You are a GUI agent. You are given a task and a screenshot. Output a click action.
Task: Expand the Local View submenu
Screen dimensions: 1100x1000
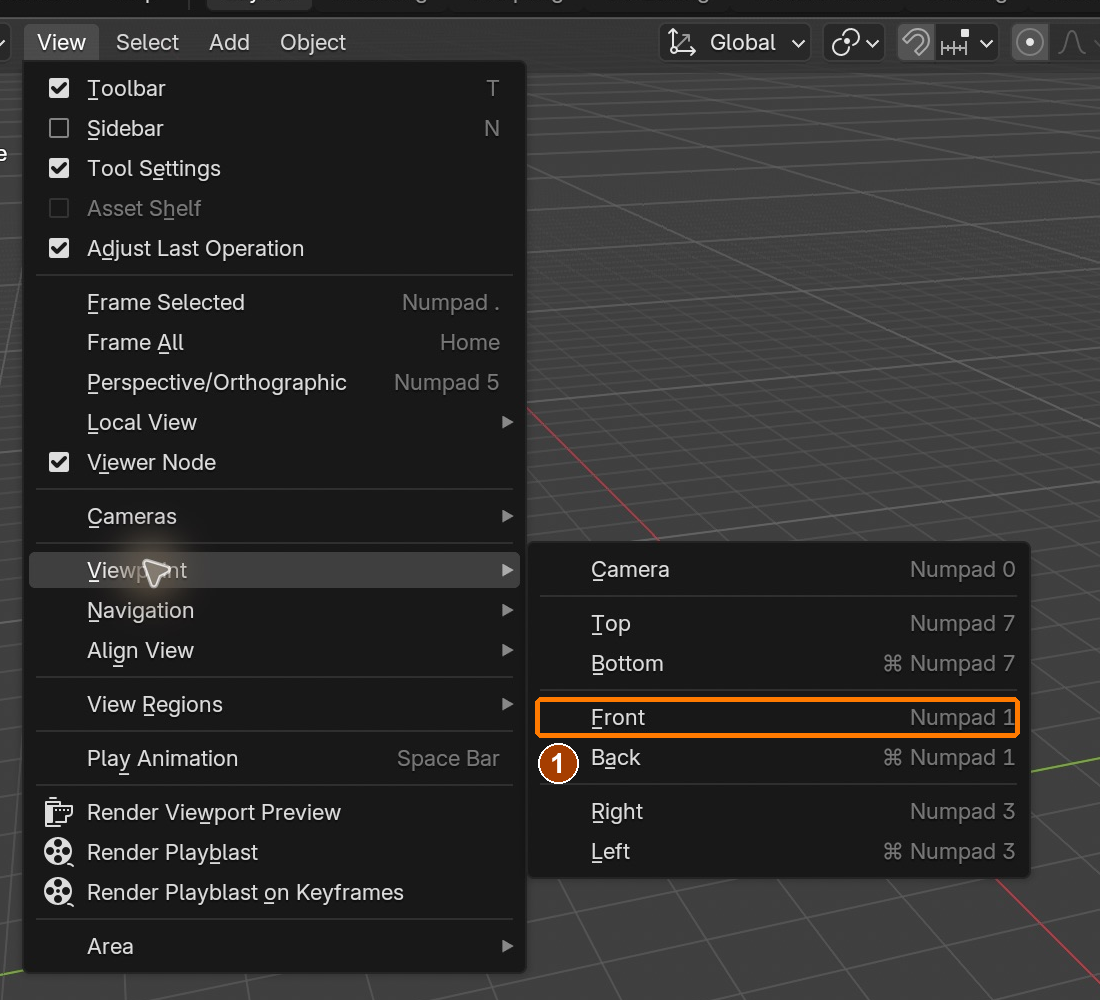(274, 422)
